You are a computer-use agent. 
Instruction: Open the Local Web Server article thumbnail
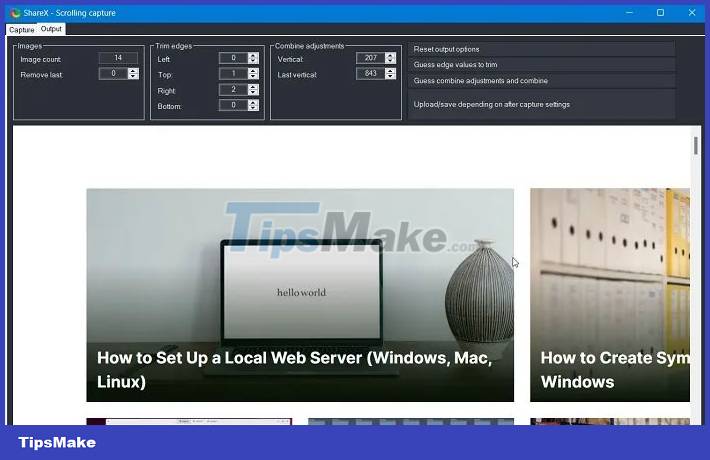point(300,295)
